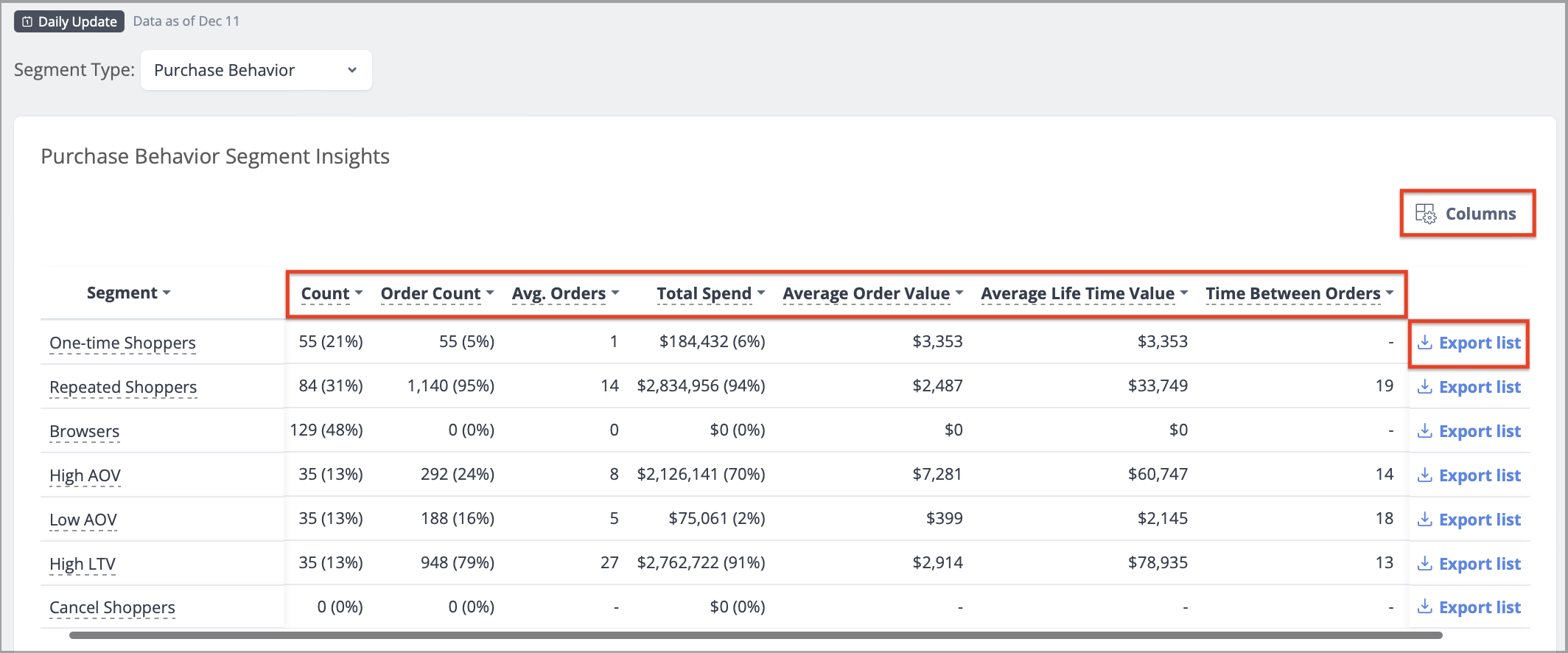Click the $75,061 (2%) total spend cell
This screenshot has height=653, width=1568.
click(717, 518)
